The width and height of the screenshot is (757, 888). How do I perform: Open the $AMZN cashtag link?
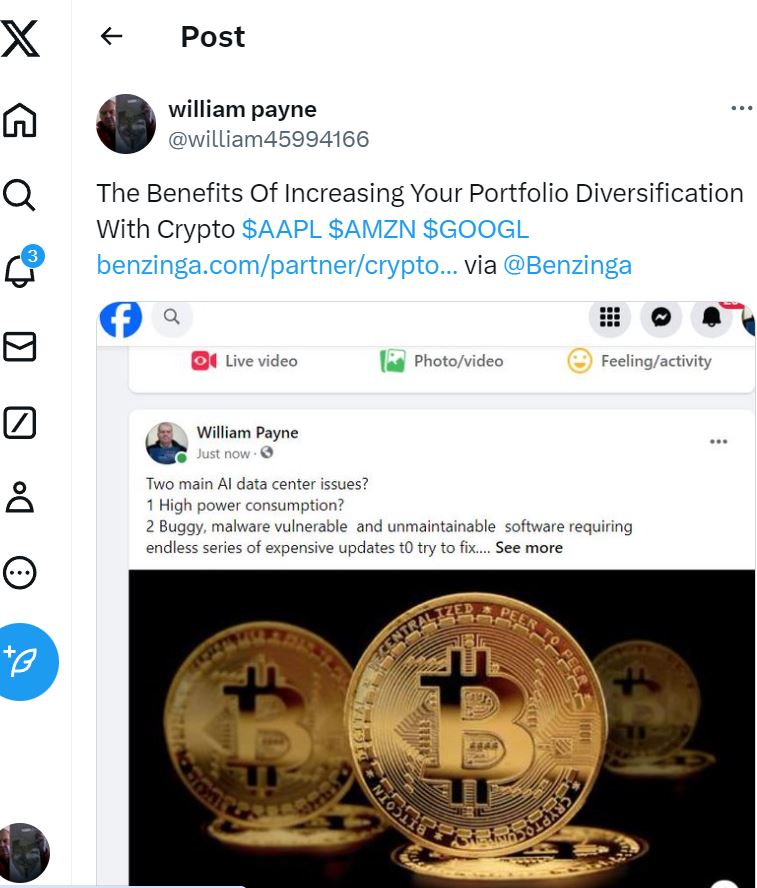pyautogui.click(x=372, y=229)
